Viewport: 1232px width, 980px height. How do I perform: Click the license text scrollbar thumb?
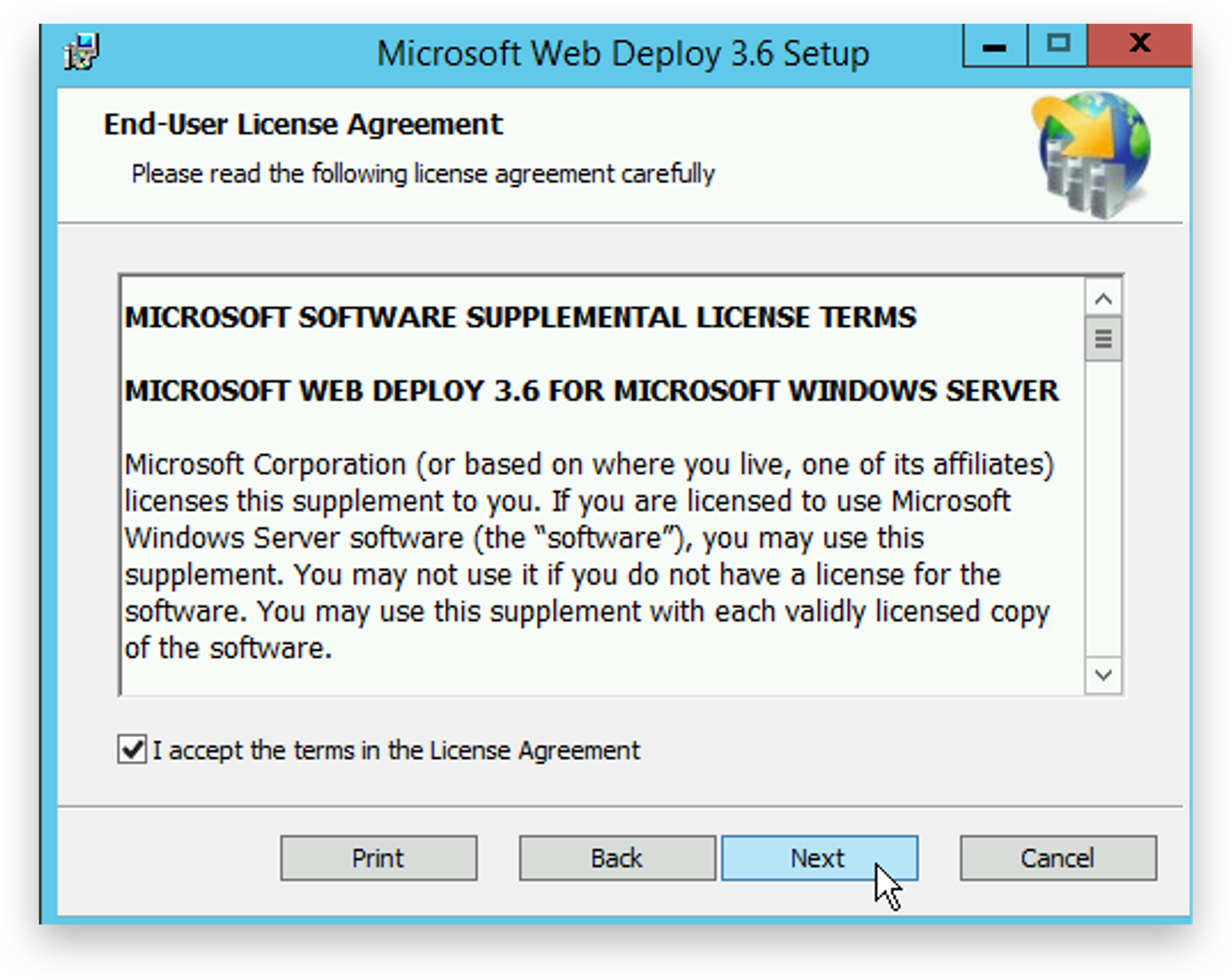(x=1103, y=339)
